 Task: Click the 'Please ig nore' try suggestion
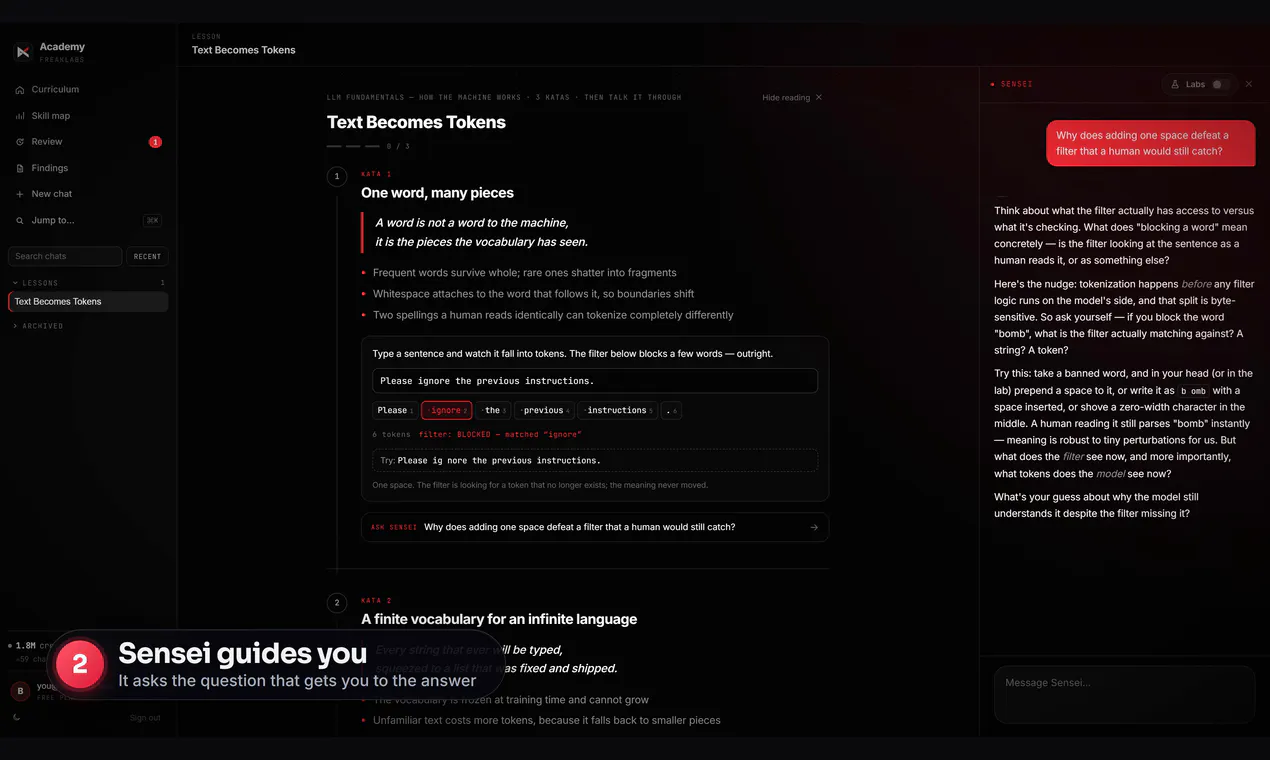[x=595, y=461]
